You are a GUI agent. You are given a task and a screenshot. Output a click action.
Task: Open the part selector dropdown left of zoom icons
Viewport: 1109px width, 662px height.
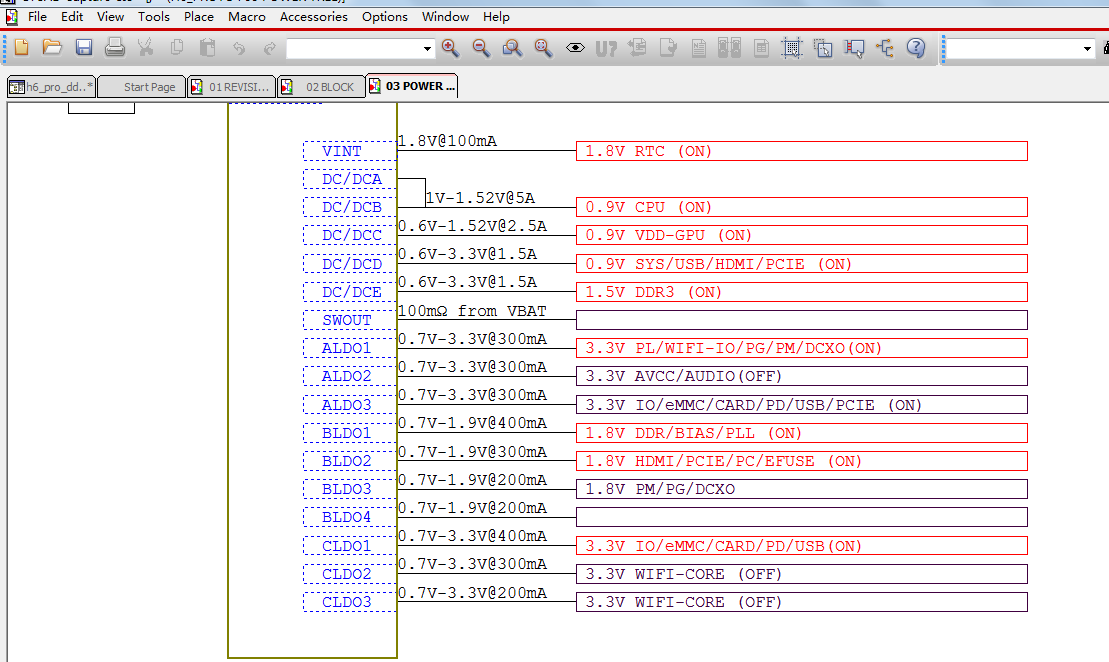(x=427, y=49)
